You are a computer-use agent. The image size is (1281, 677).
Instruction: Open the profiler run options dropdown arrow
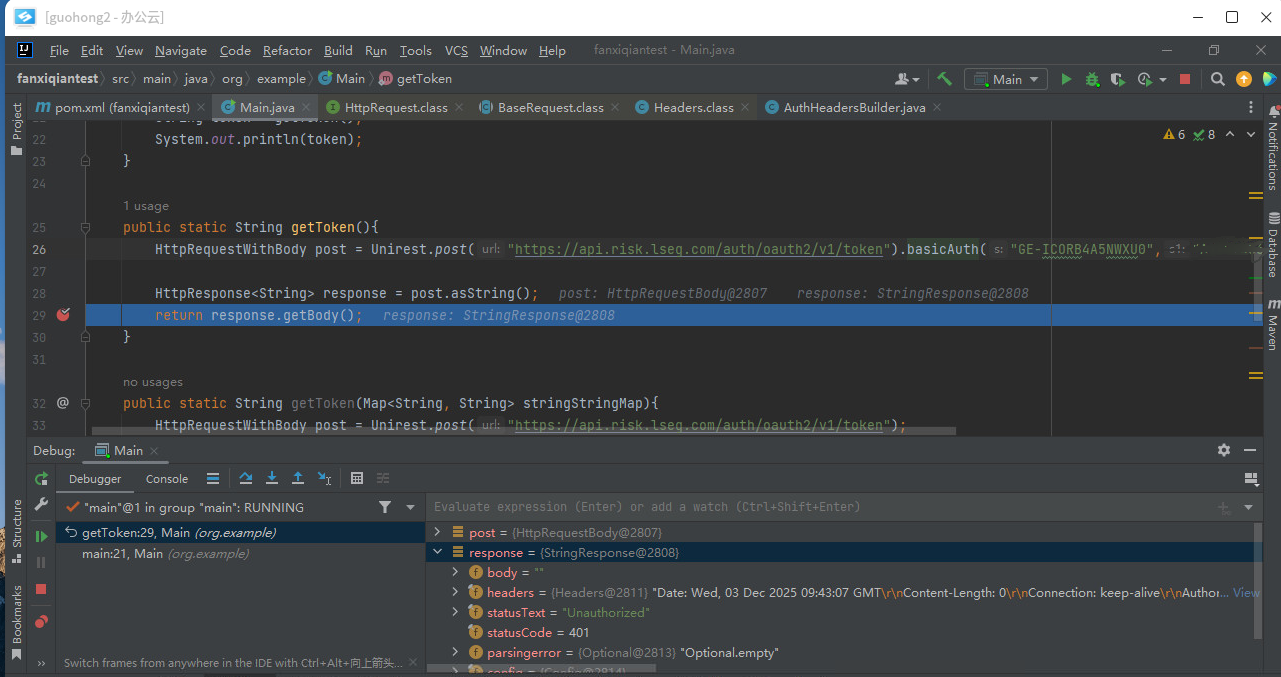pyautogui.click(x=1164, y=79)
